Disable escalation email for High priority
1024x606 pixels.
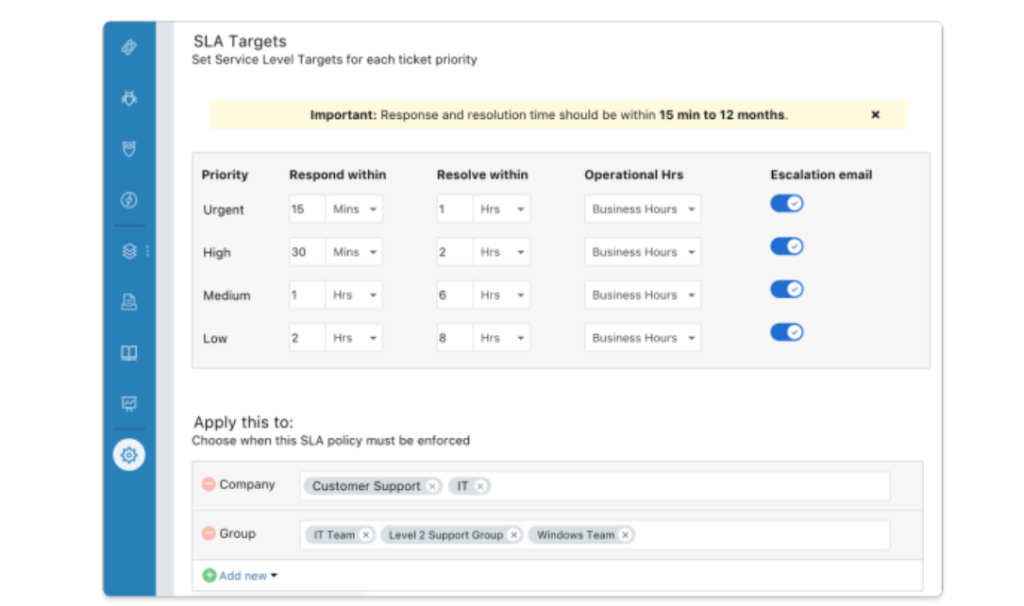[786, 246]
